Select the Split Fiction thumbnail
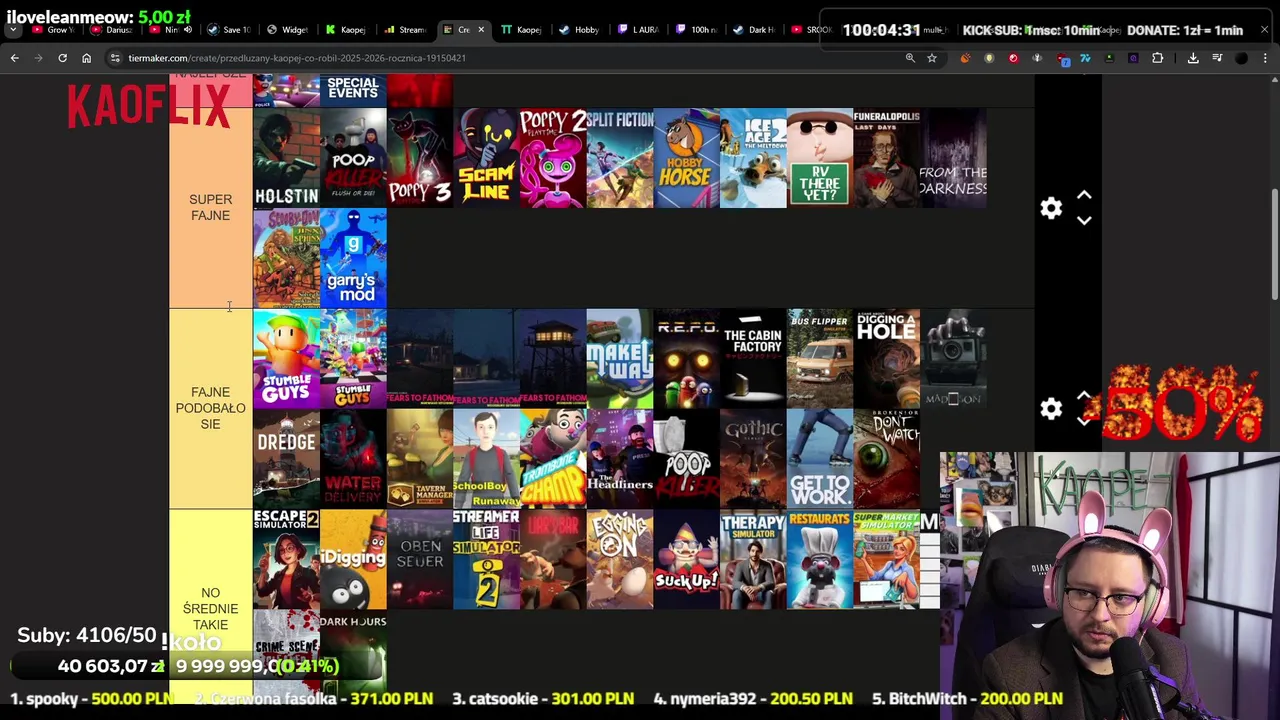The width and height of the screenshot is (1280, 720). (620, 158)
